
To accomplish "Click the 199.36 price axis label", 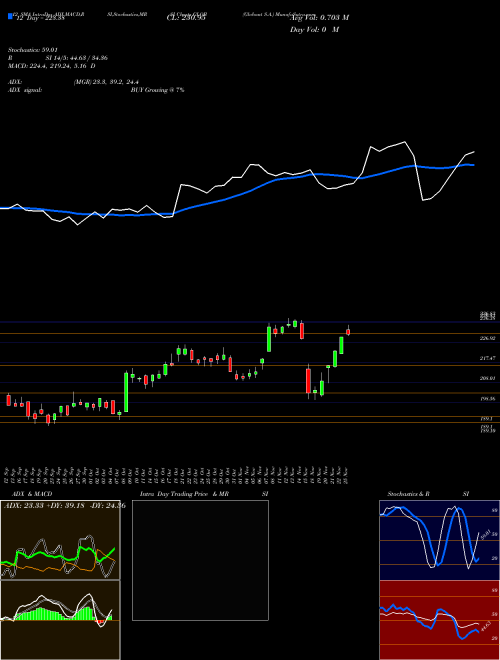I will 487,398.
